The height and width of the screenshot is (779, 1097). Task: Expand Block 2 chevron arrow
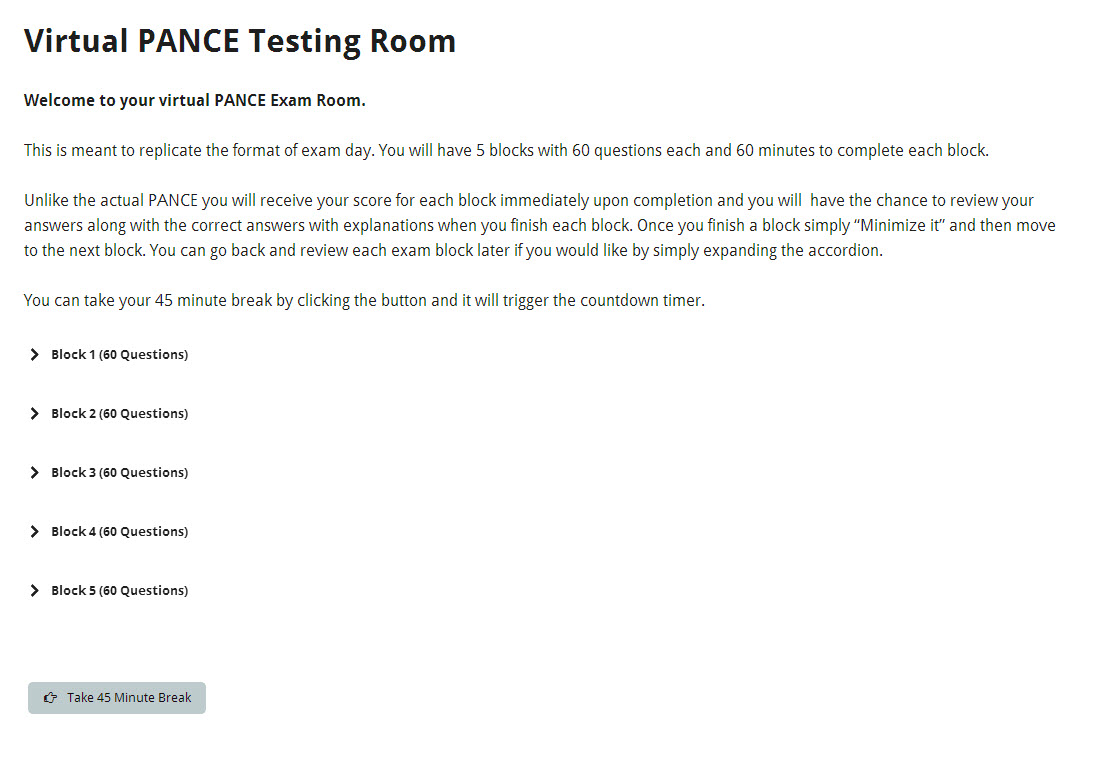34,414
